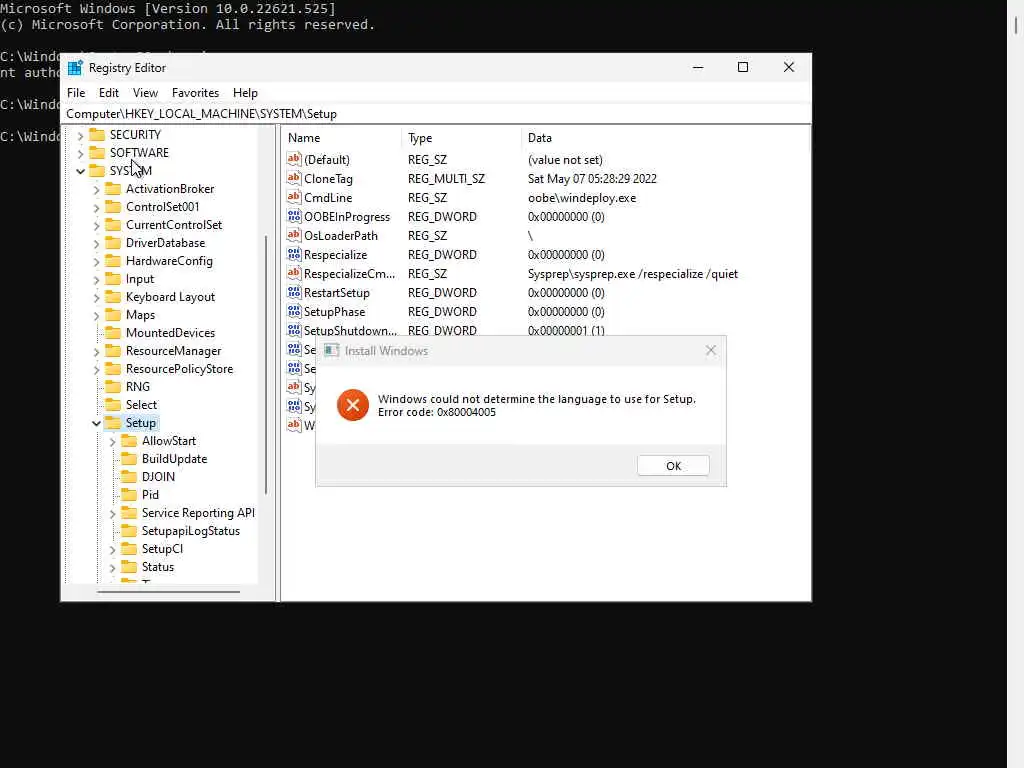Open the Help menu

click(x=245, y=93)
